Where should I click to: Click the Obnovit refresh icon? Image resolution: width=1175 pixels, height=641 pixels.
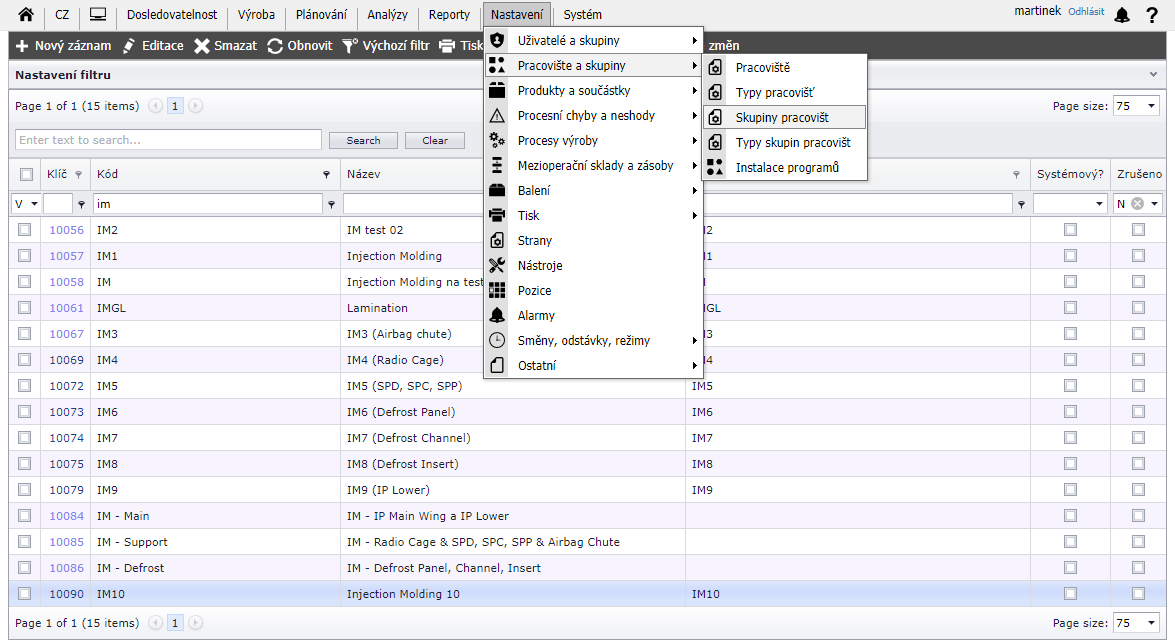275,46
